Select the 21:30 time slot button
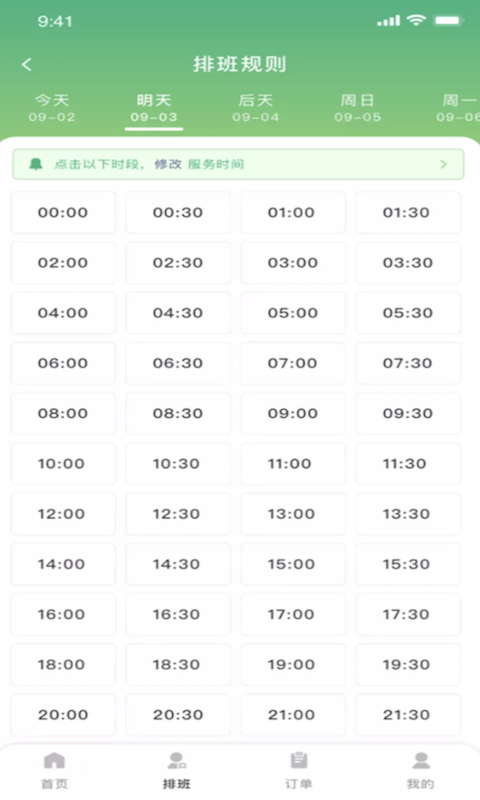This screenshot has width=480, height=800. [x=408, y=715]
